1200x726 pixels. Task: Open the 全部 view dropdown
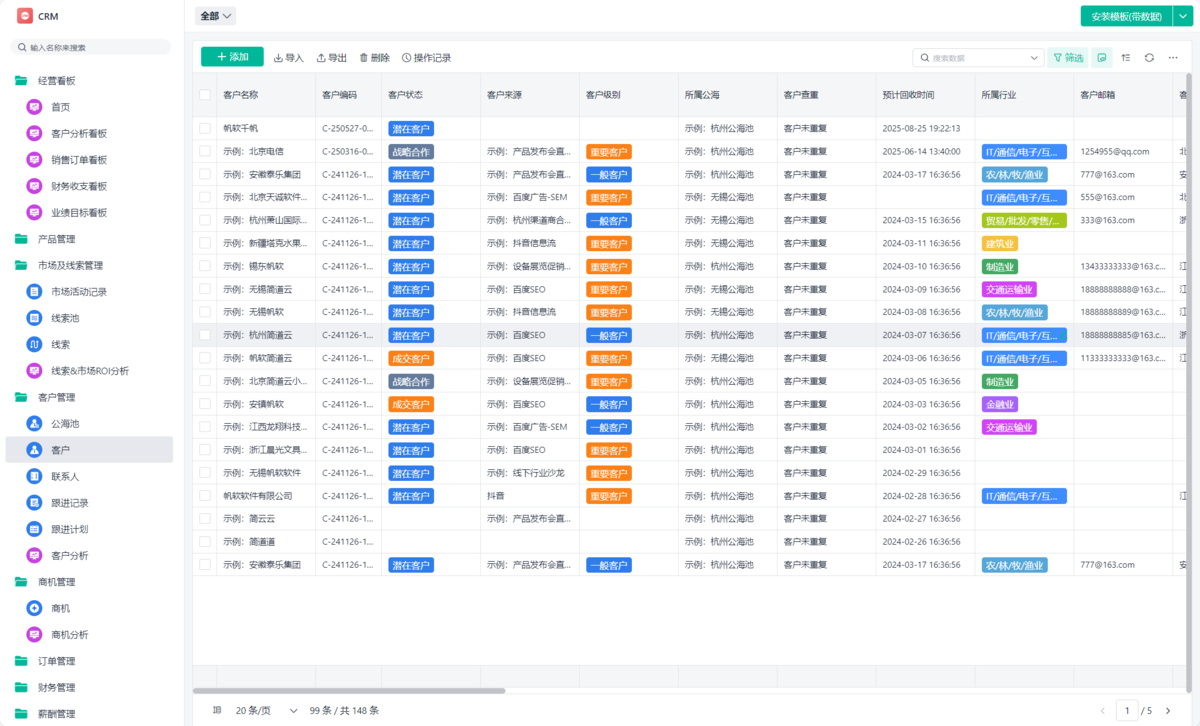[x=216, y=16]
